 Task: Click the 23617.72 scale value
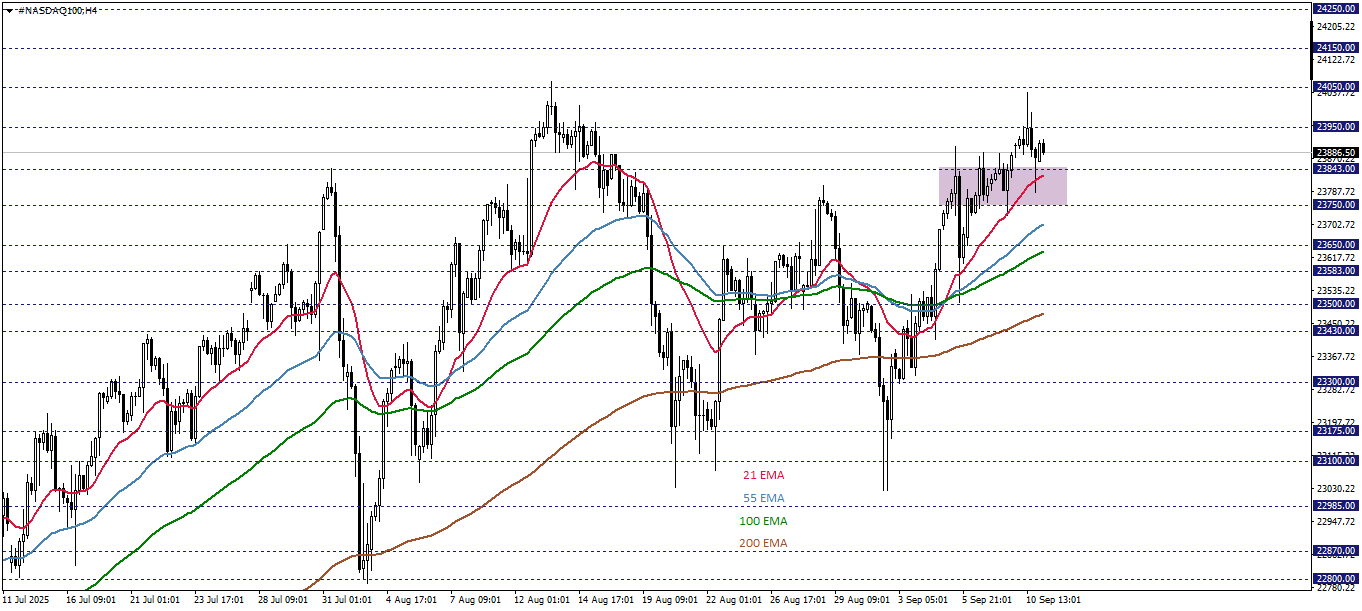point(1336,258)
